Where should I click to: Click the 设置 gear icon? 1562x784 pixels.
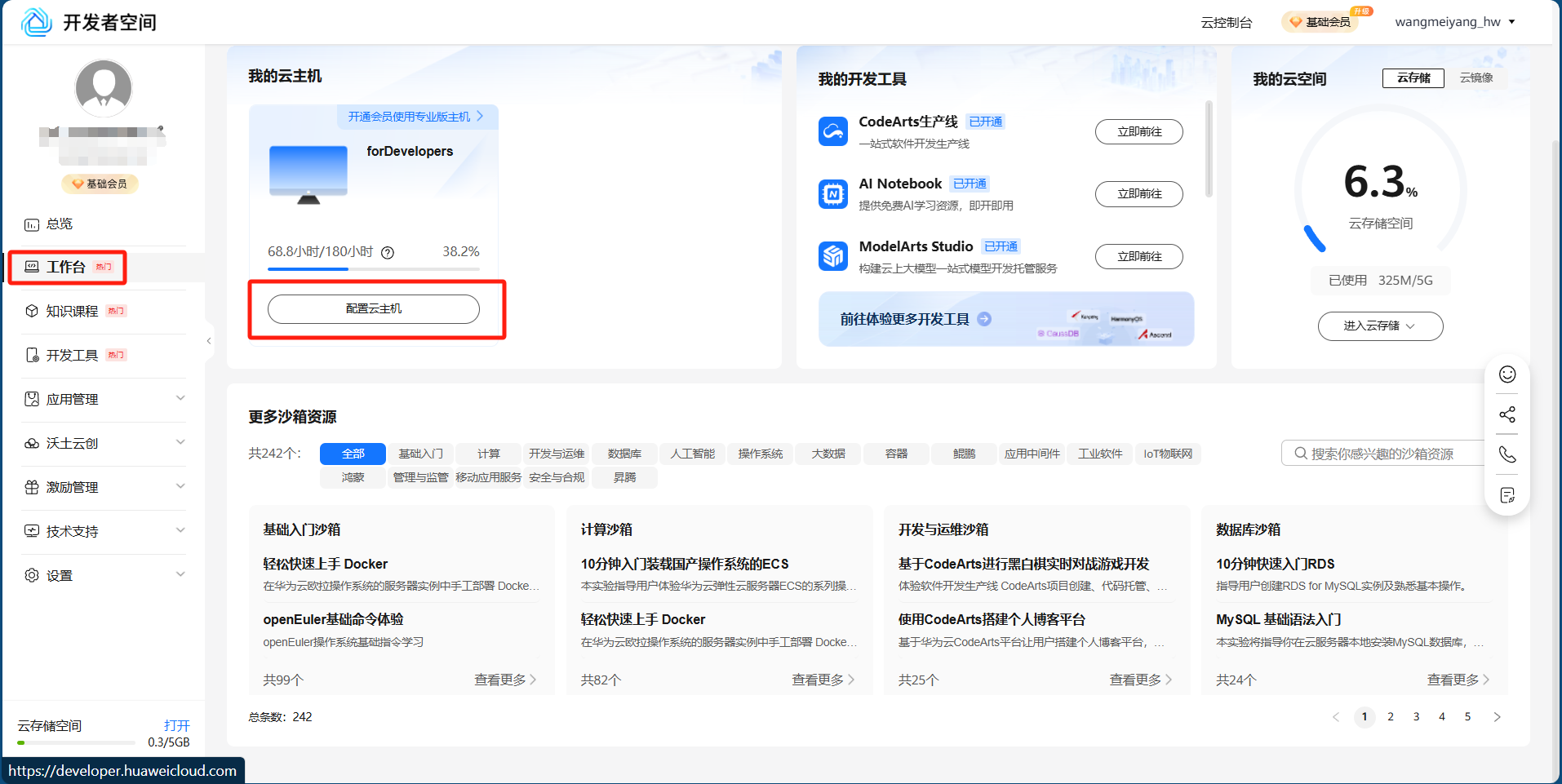tap(32, 575)
